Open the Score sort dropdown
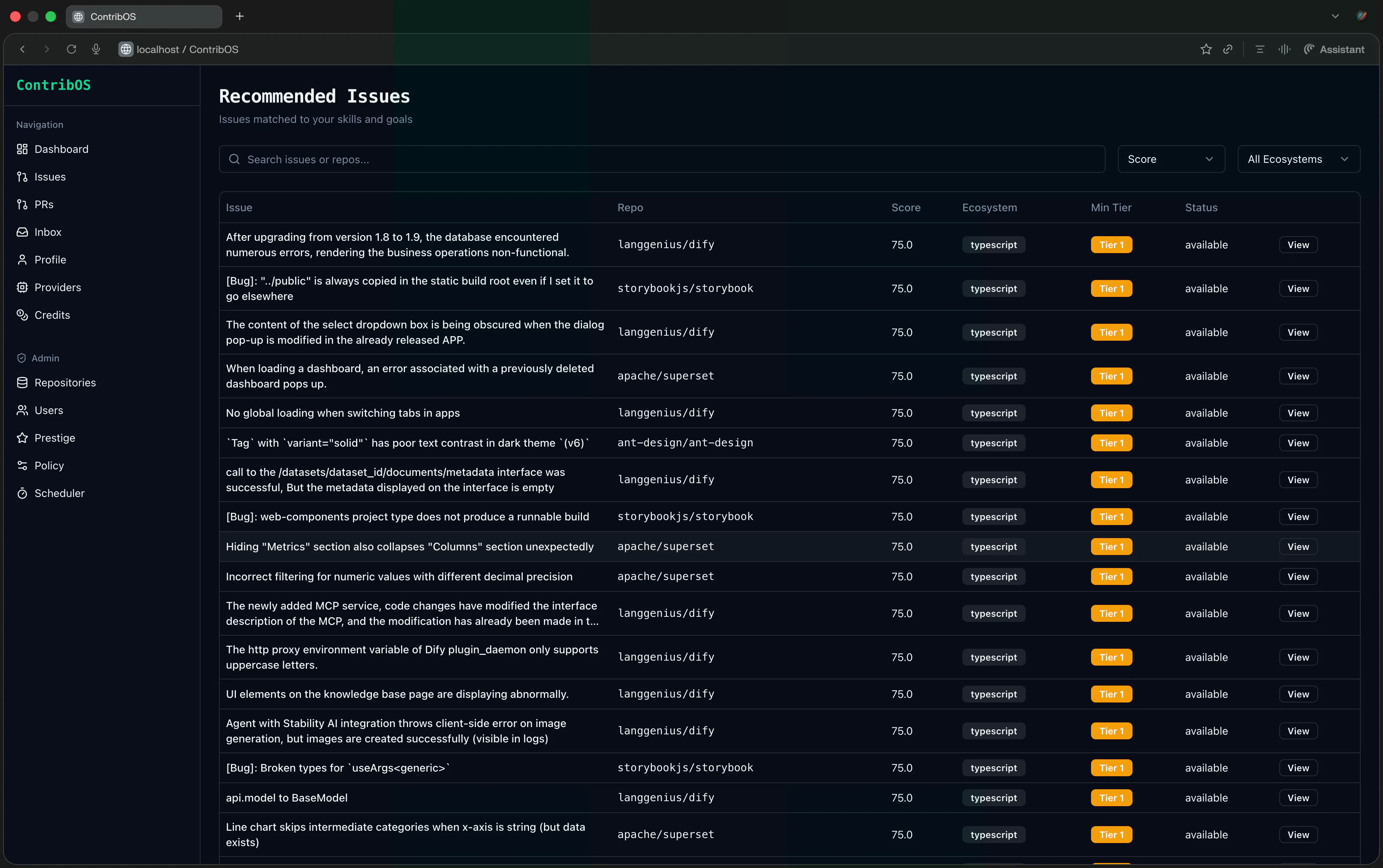1383x868 pixels. (x=1171, y=159)
